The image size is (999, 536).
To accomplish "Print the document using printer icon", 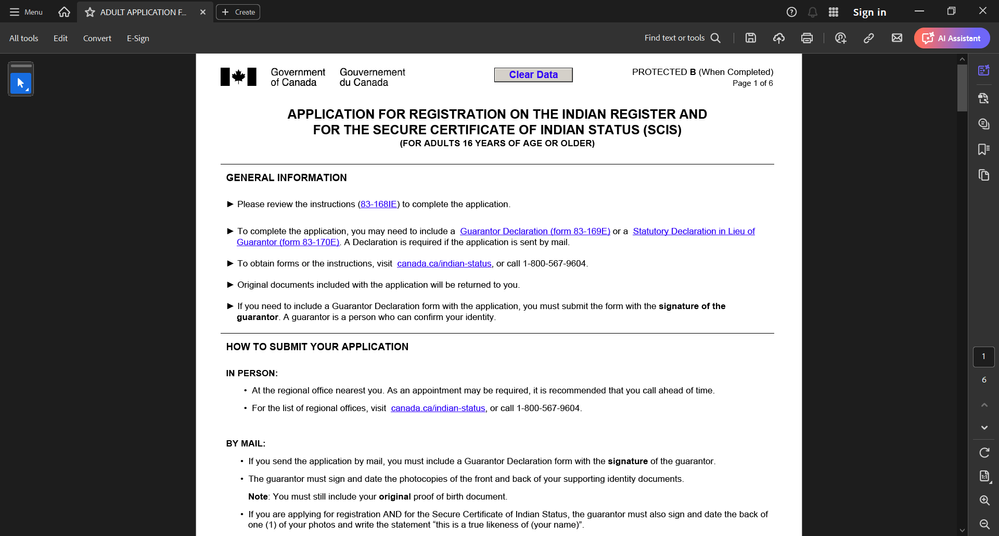I will [807, 38].
